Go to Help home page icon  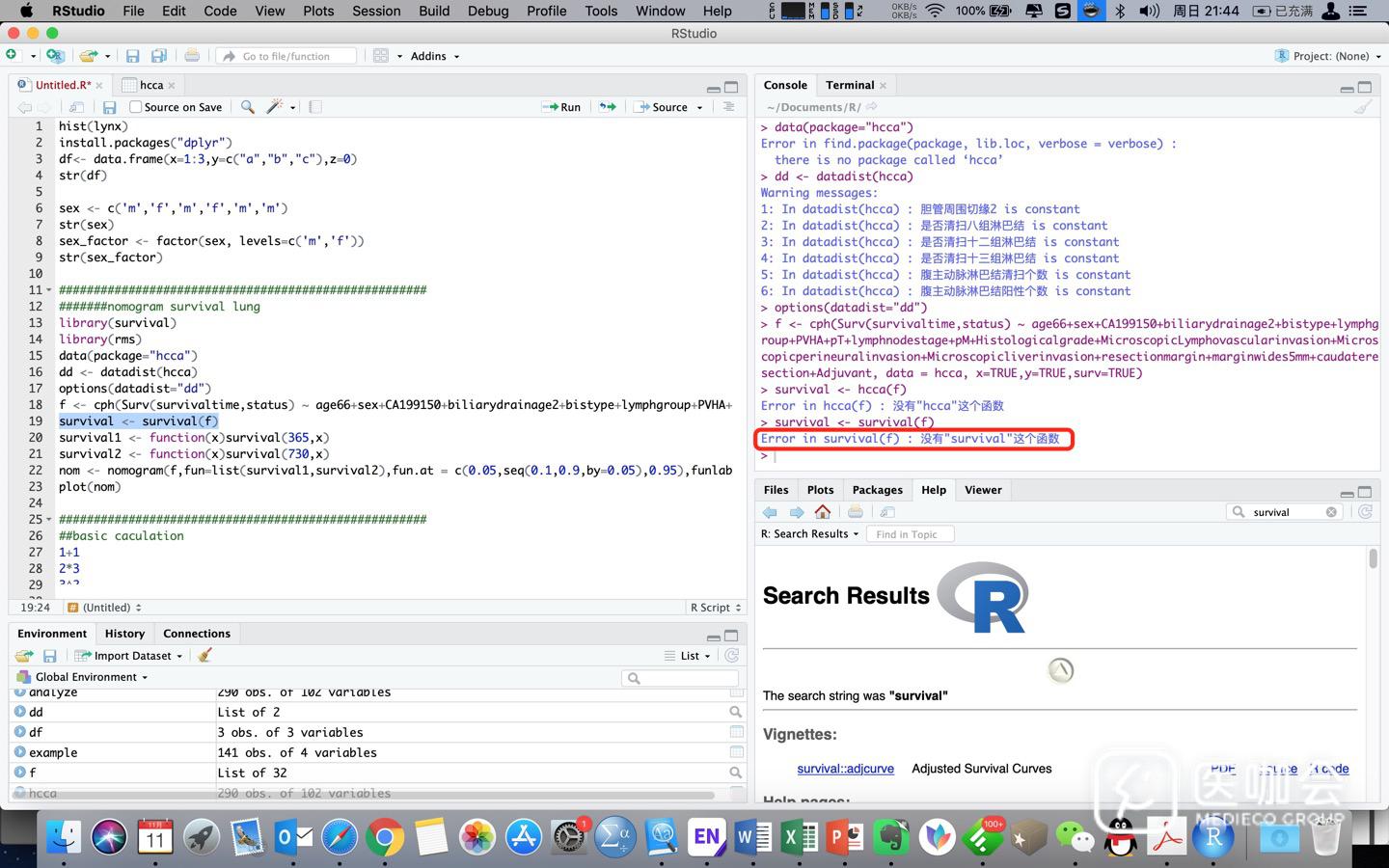pos(823,512)
